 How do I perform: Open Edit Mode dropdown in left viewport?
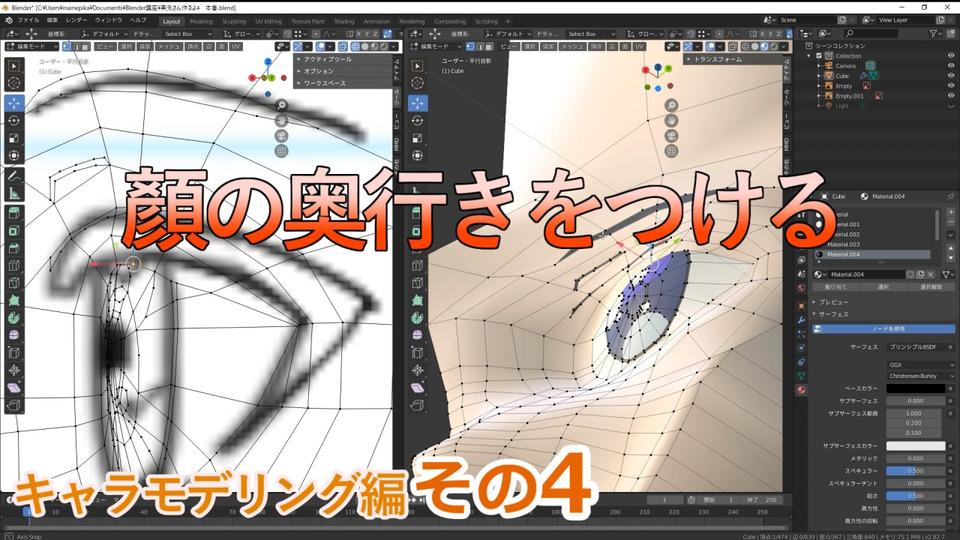(32, 47)
